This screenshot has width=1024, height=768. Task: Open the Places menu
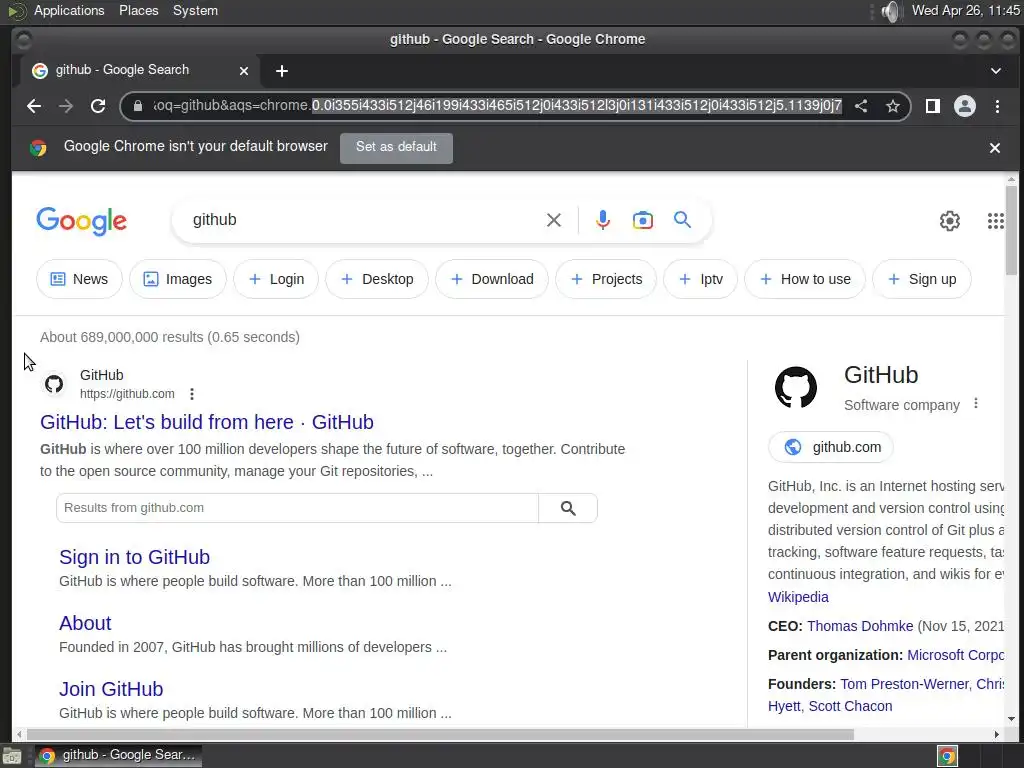coord(138,10)
